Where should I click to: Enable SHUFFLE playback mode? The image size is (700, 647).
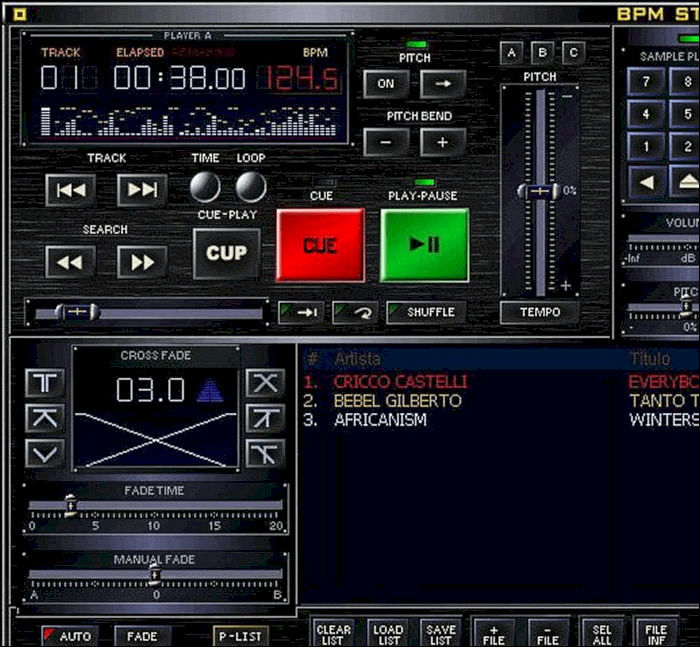pos(424,312)
